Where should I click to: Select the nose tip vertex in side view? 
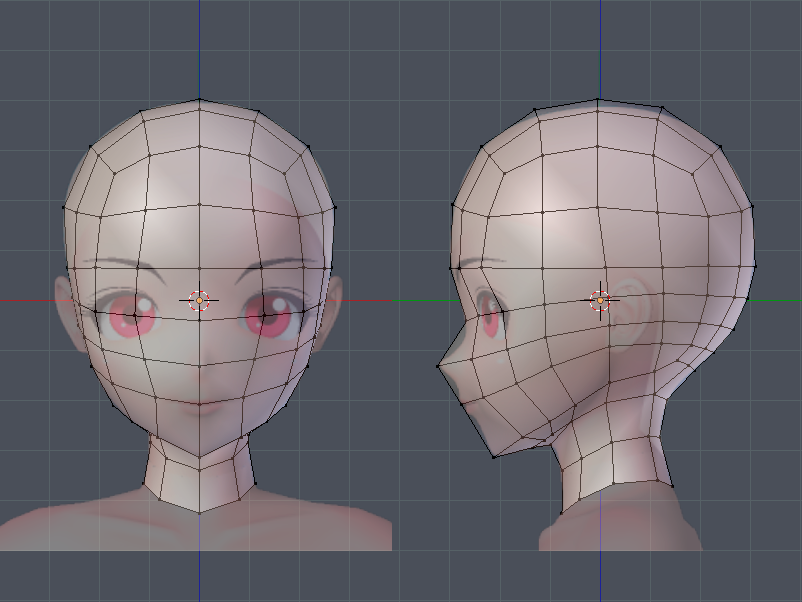tap(438, 366)
